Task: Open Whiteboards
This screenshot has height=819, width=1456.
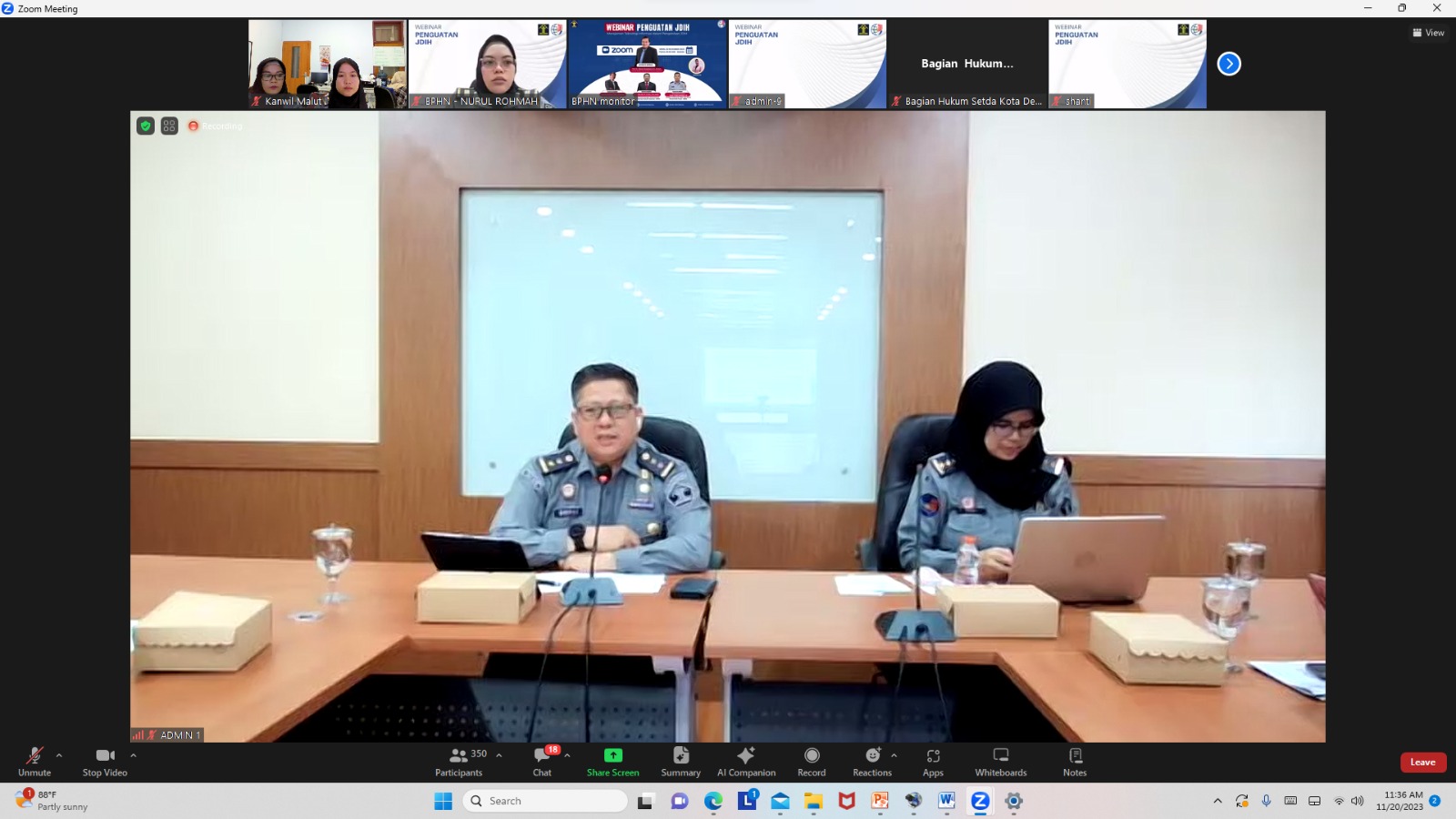Action: pos(1000,762)
